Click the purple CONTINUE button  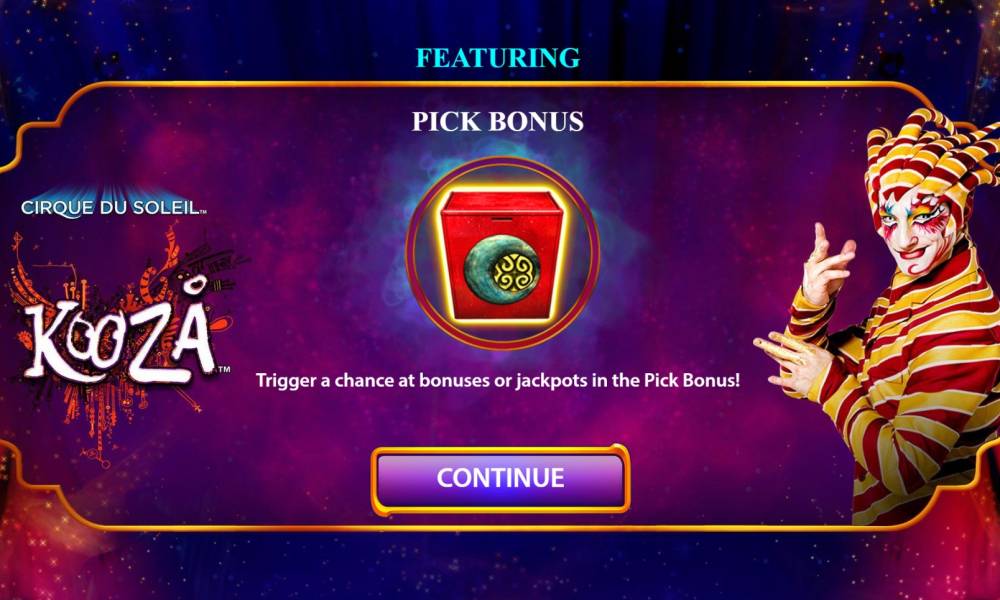pyautogui.click(x=501, y=479)
